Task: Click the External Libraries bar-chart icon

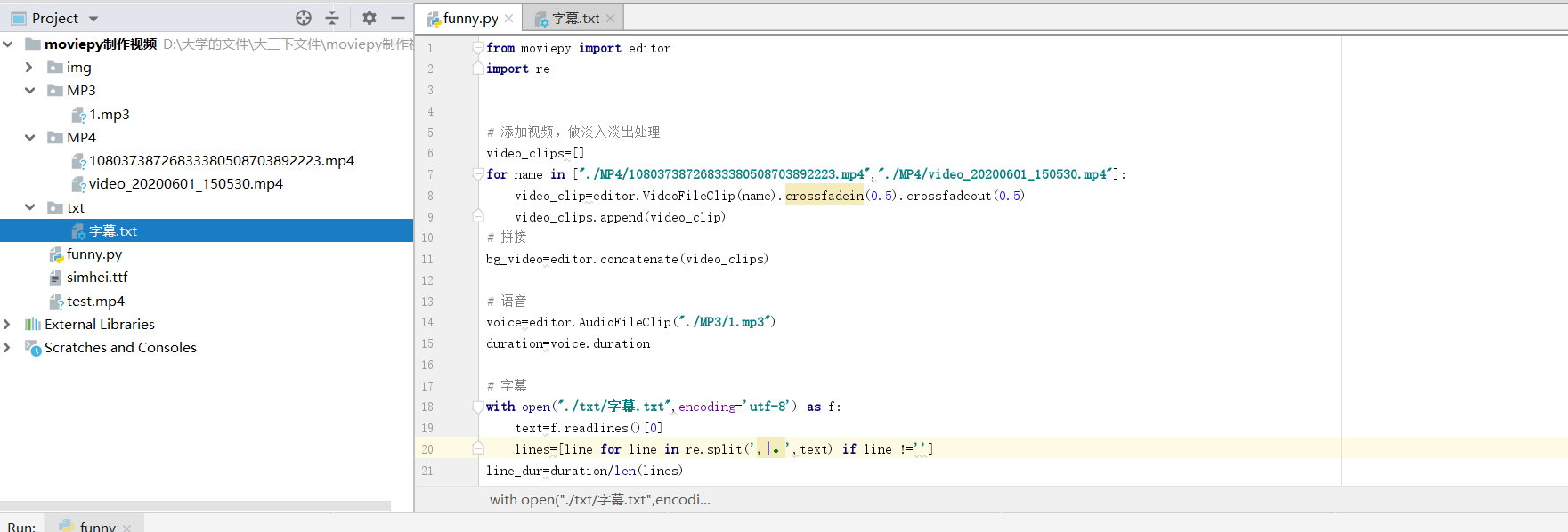Action: point(33,324)
